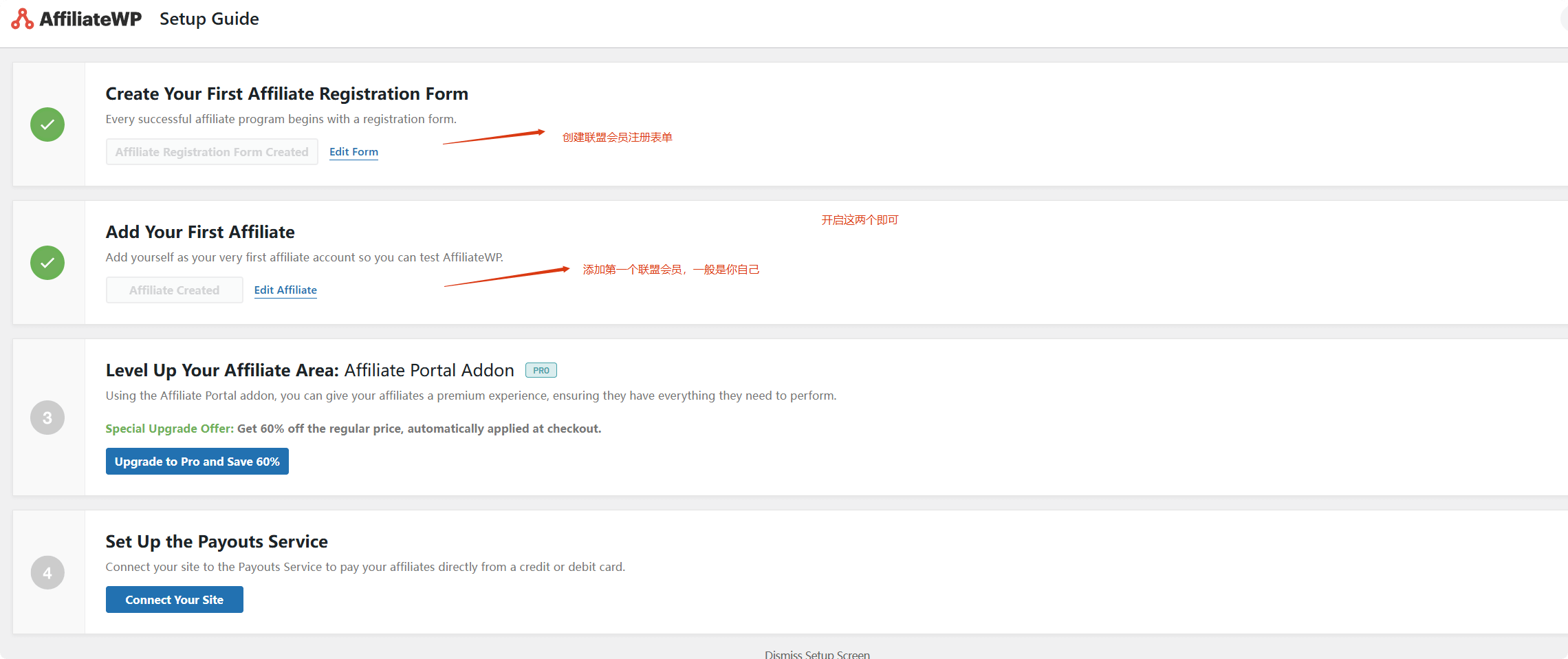Click heading Set Up the Payouts Service

tap(217, 541)
